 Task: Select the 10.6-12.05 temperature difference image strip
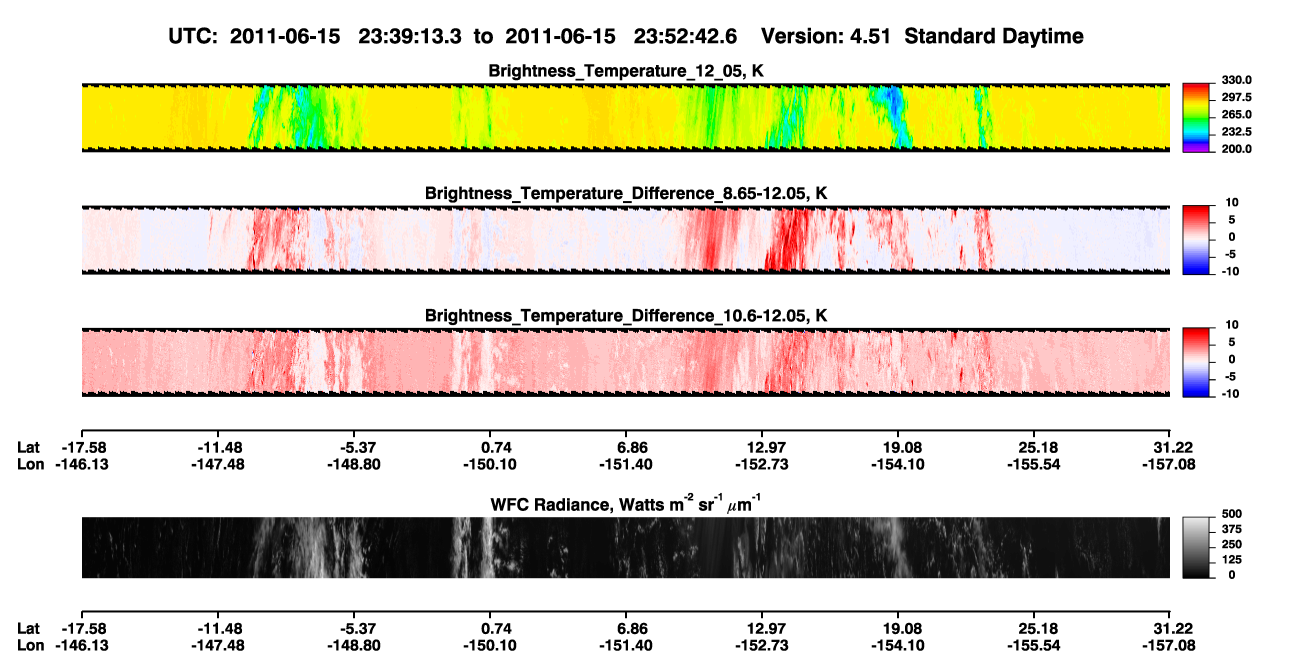[625, 362]
